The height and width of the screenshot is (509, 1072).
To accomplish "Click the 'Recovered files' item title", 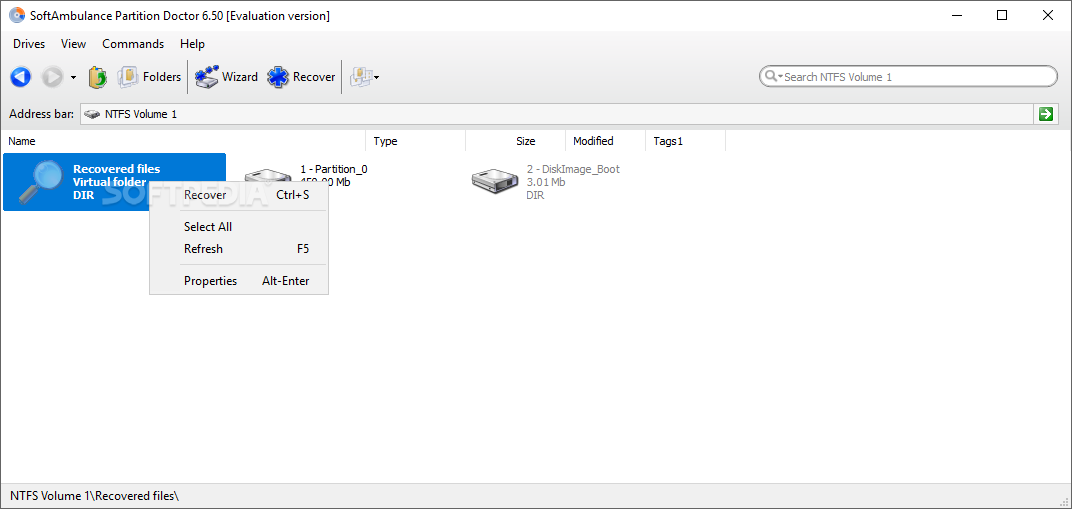I will tap(117, 169).
